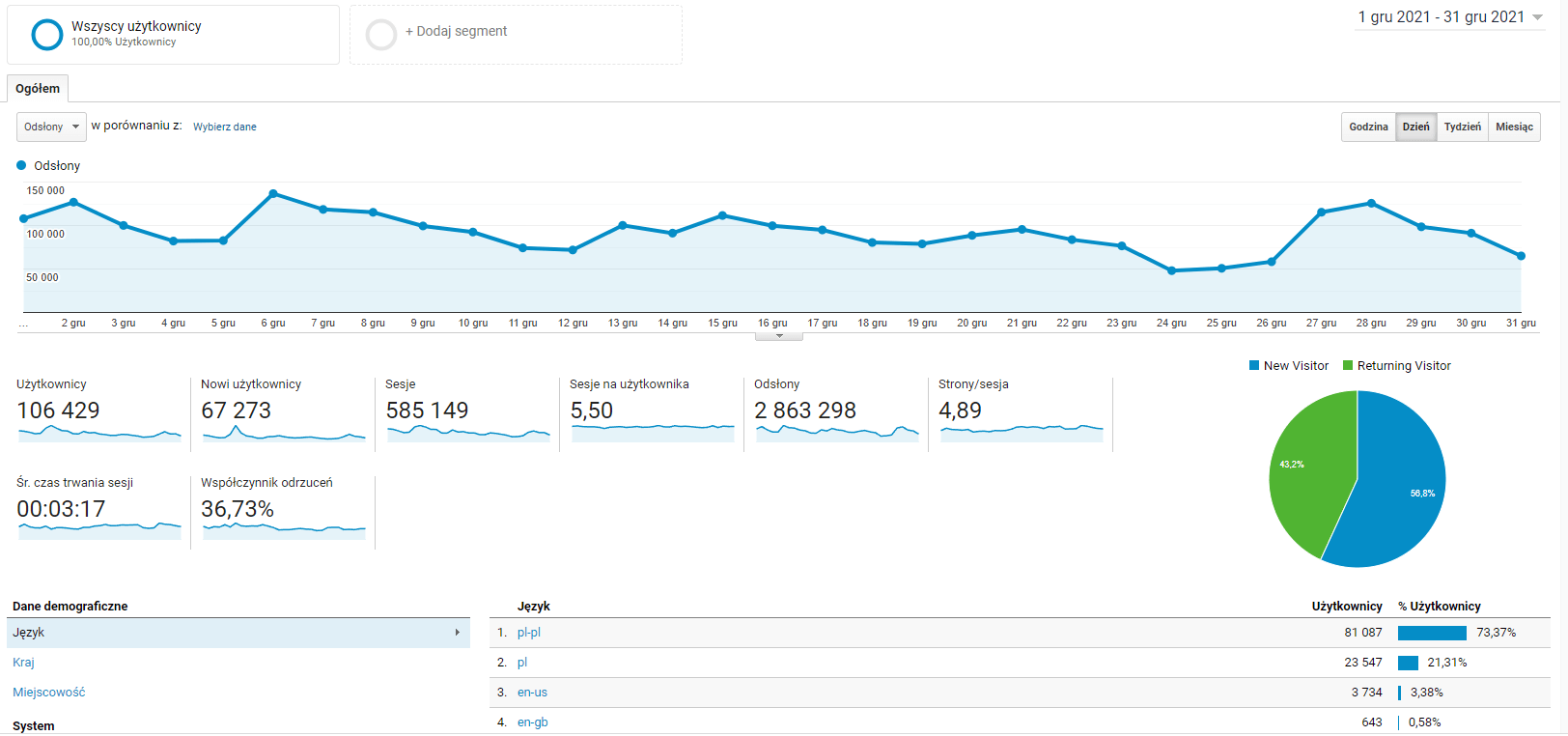Click the 6 gru data point peak on the chart

[x=273, y=194]
